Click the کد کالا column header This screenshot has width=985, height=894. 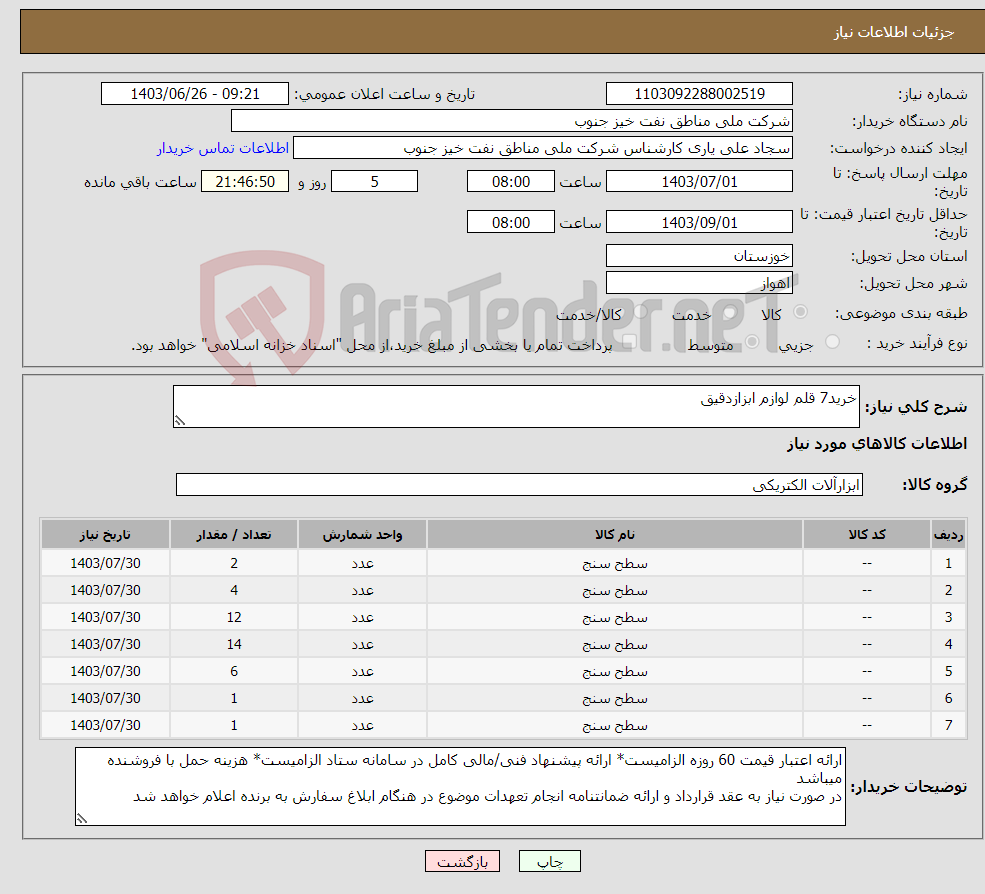click(867, 535)
